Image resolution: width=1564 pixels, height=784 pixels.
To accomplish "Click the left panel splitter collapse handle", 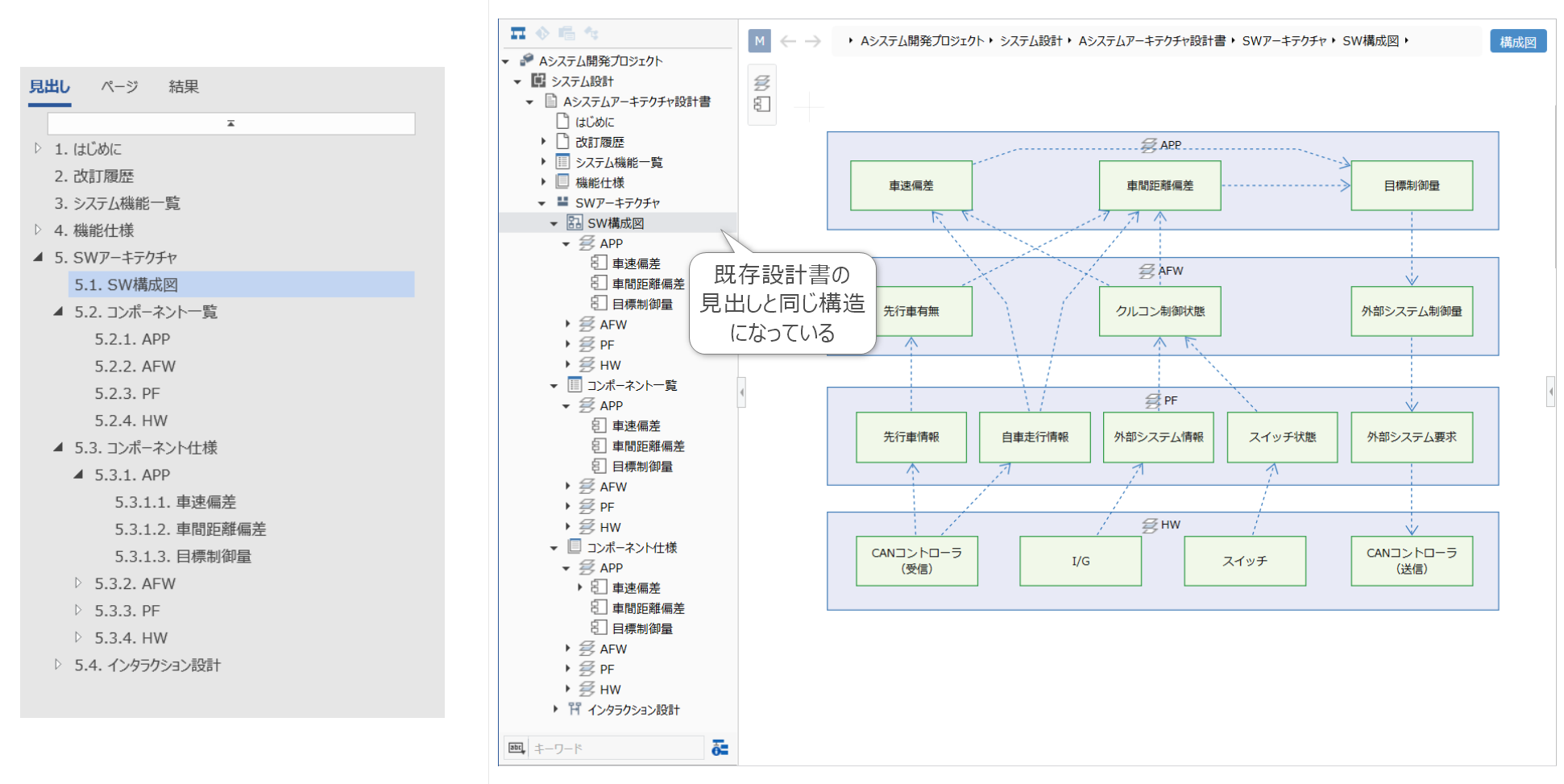I will (741, 392).
